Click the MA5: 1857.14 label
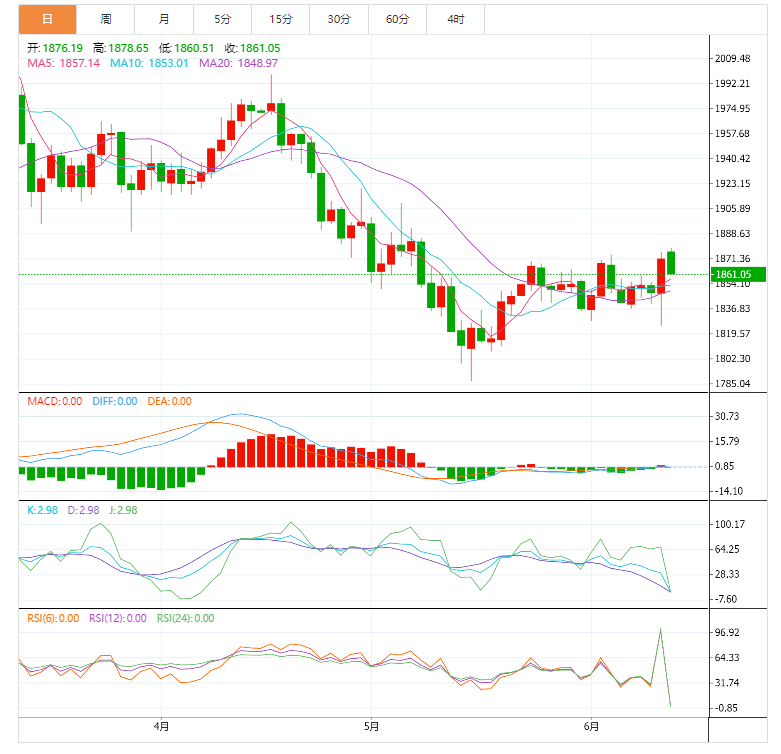This screenshot has width=781, height=754. 64,63
